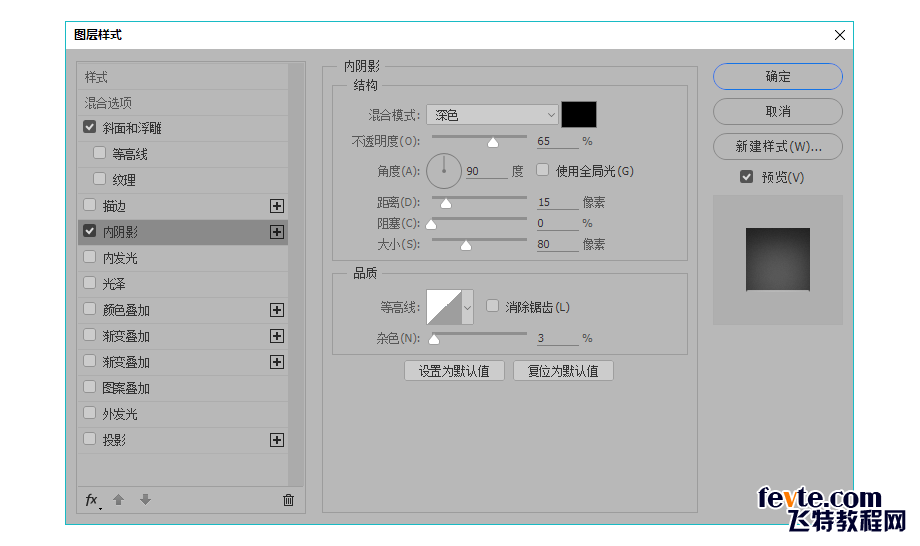Click the 不透明度 slider handle

(x=493, y=143)
